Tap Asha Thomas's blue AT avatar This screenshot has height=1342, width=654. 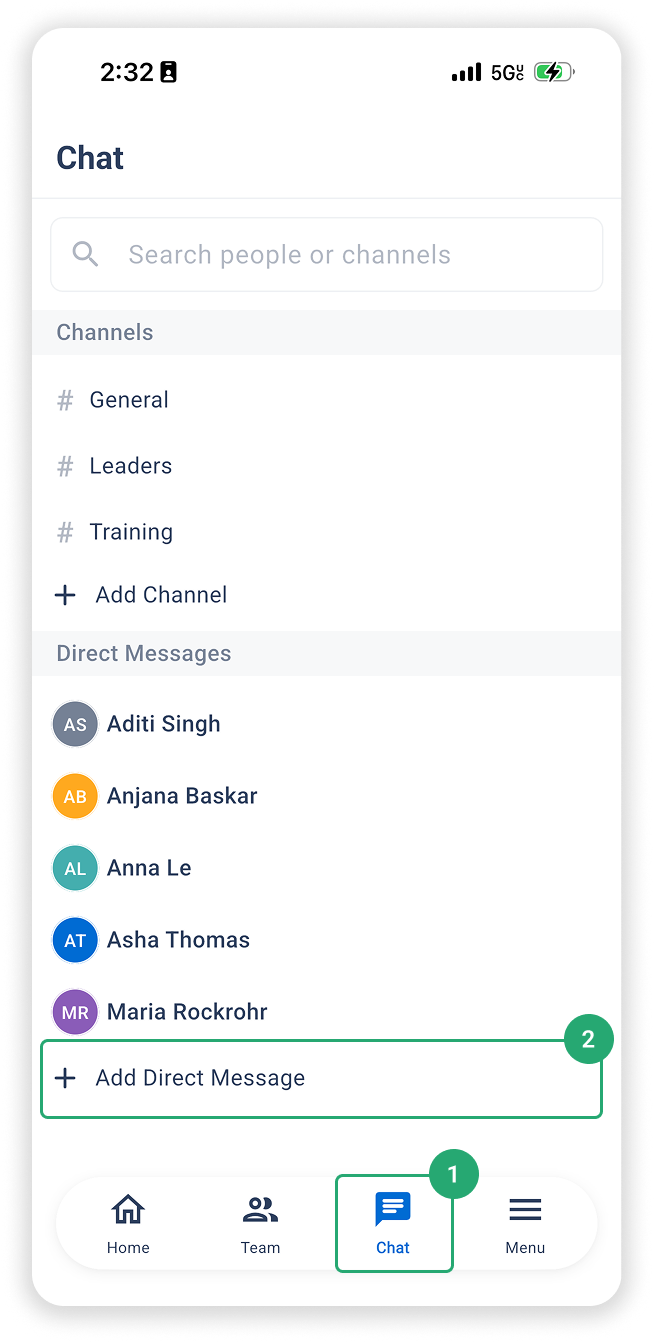pyautogui.click(x=75, y=940)
